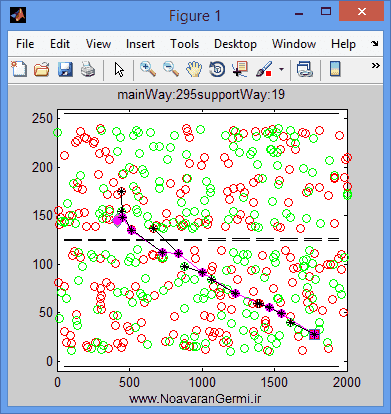The height and width of the screenshot is (414, 391).
Task: Open the File menu
Action: click(x=25, y=44)
